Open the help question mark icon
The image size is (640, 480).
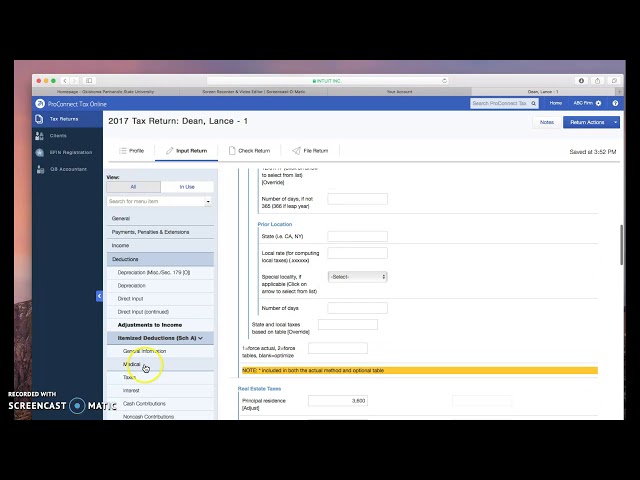point(615,103)
